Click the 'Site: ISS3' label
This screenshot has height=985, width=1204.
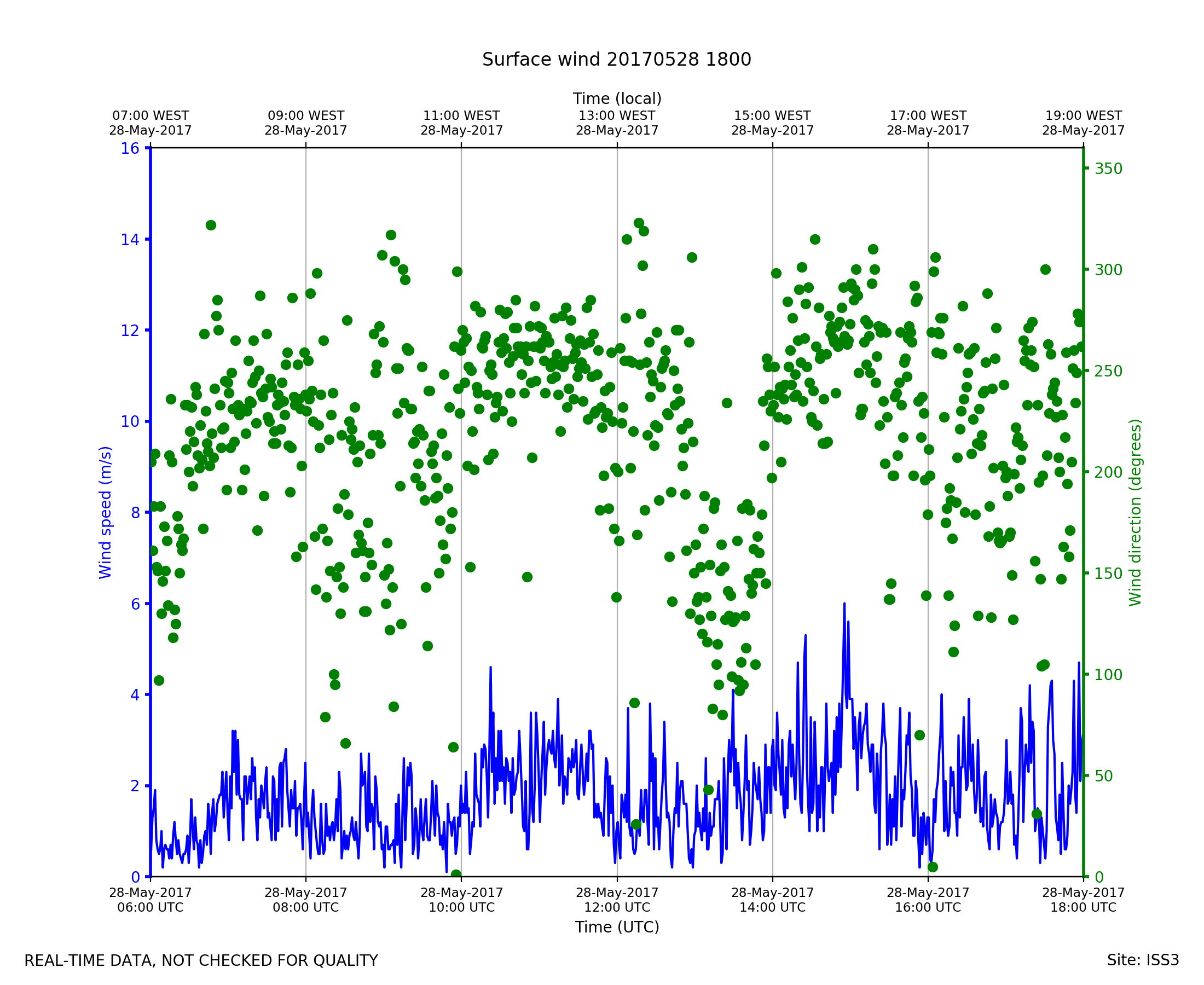[1143, 960]
